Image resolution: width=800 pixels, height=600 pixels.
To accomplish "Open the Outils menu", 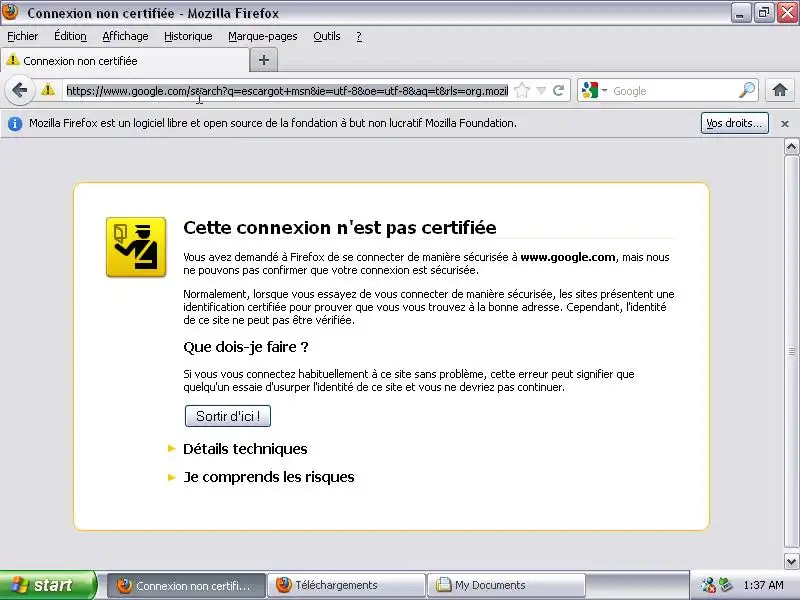I will [x=327, y=36].
